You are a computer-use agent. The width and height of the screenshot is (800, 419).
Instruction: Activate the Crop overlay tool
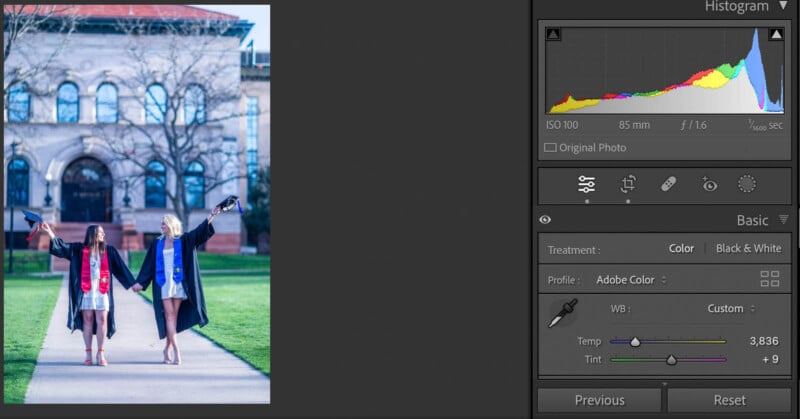pos(628,184)
